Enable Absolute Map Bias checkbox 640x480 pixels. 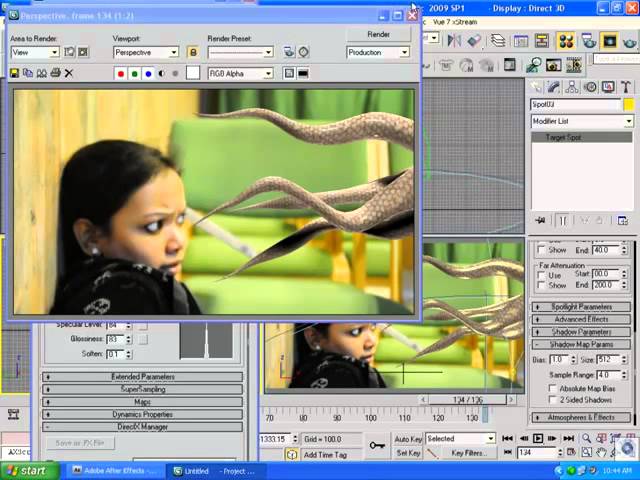[x=553, y=388]
